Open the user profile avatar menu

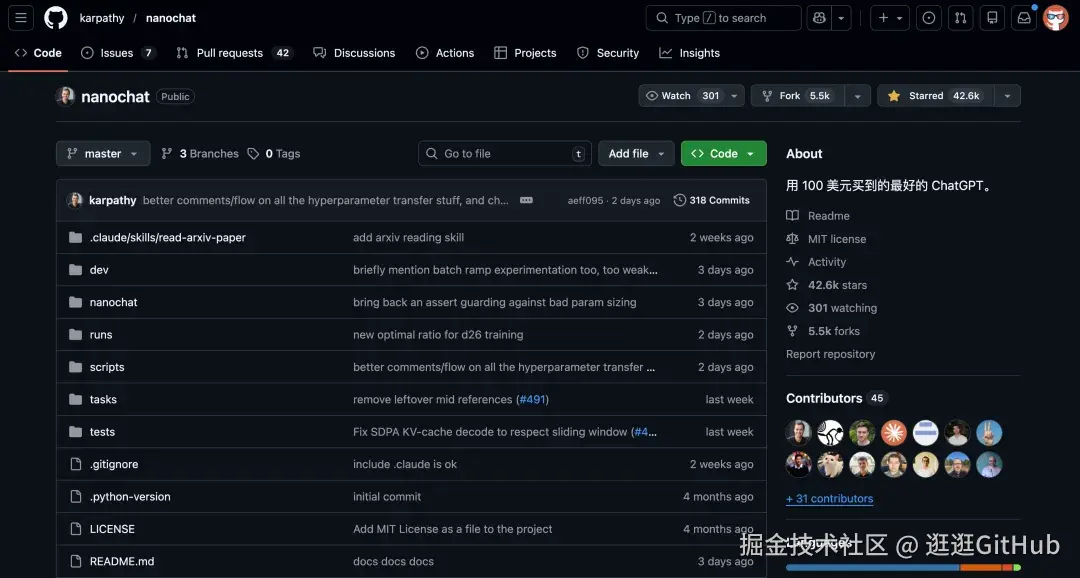tap(1055, 18)
